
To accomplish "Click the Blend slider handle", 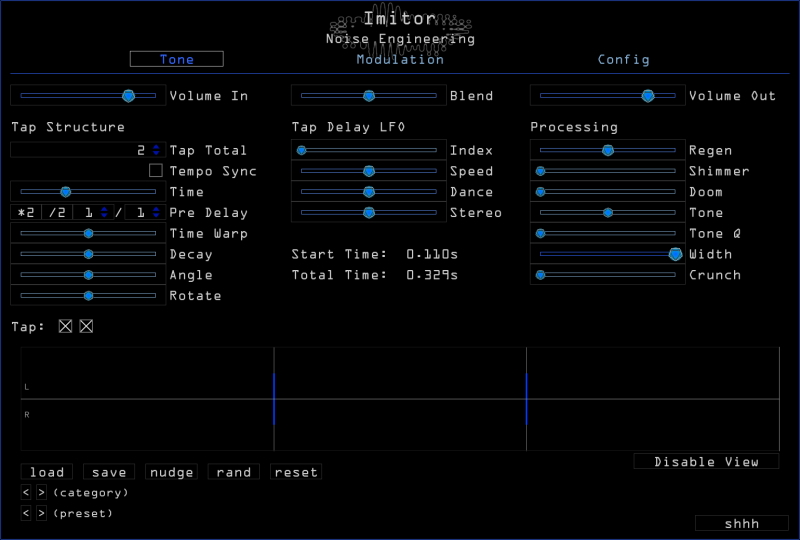I will (369, 95).
